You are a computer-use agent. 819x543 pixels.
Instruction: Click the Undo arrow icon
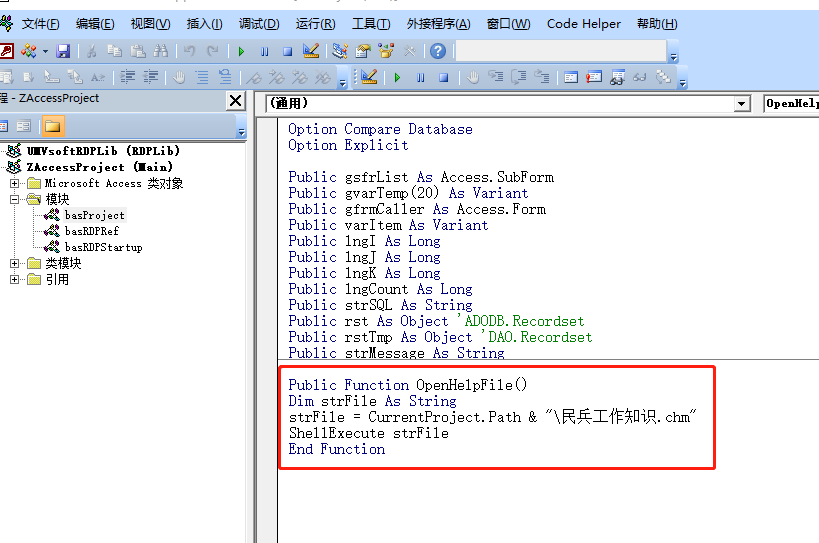point(190,51)
